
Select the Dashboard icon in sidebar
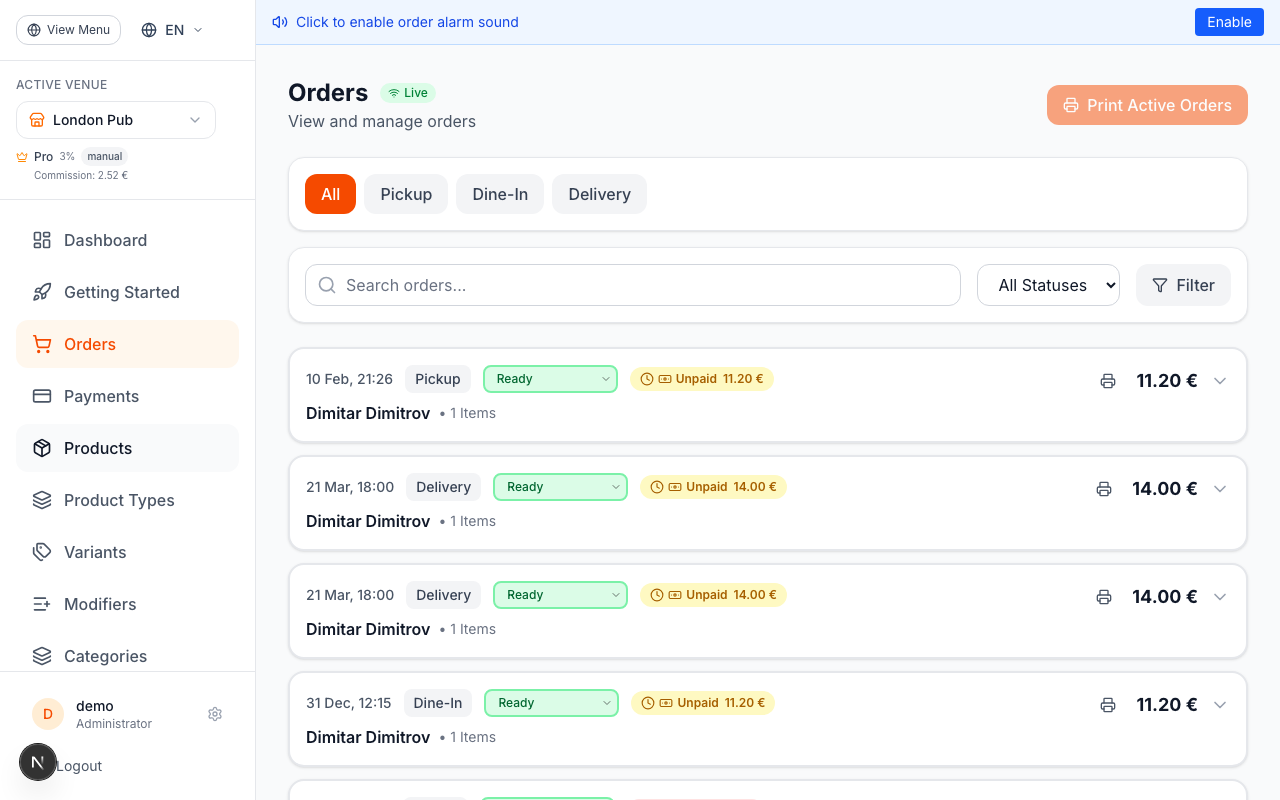(41, 240)
